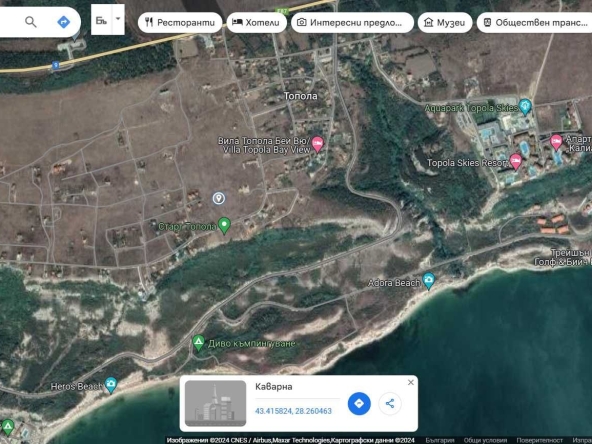Open Диво къмпингуване camping pin

click(198, 343)
